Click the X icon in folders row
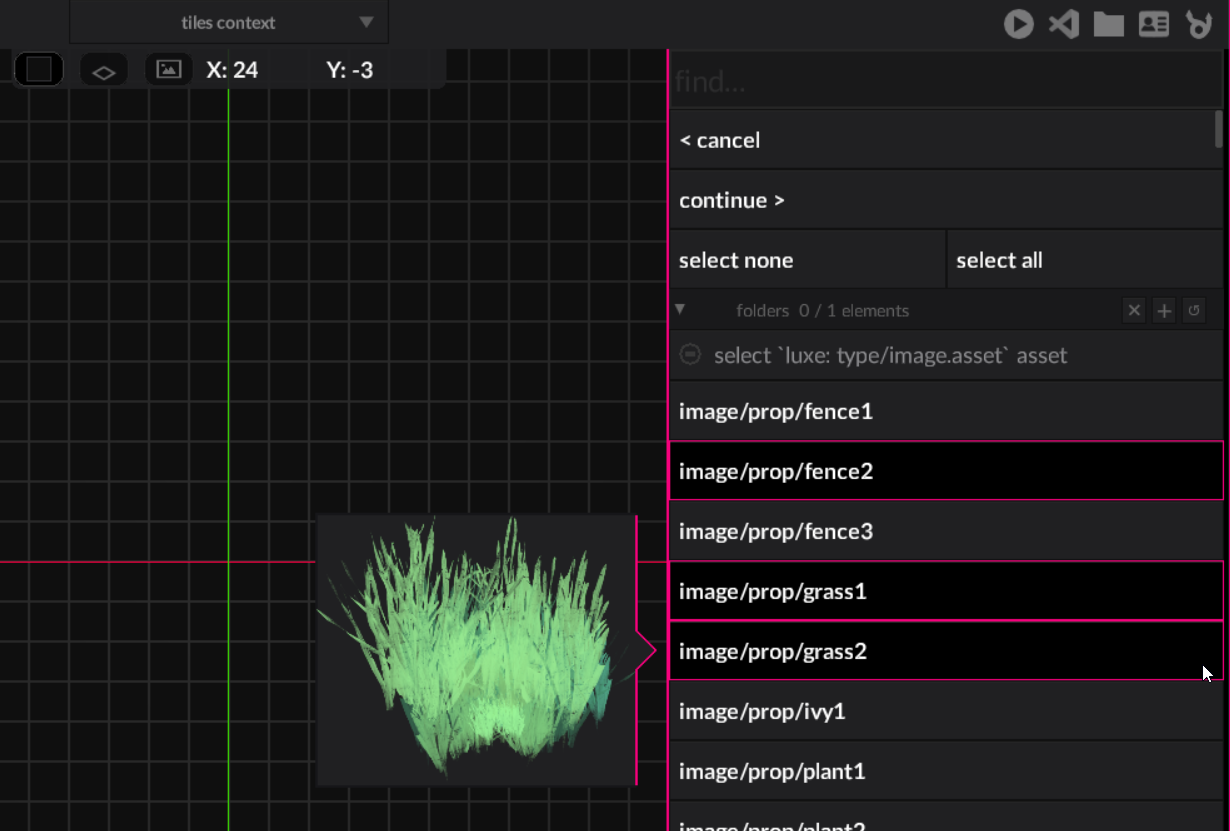Viewport: 1230px width, 831px height. pyautogui.click(x=1134, y=311)
